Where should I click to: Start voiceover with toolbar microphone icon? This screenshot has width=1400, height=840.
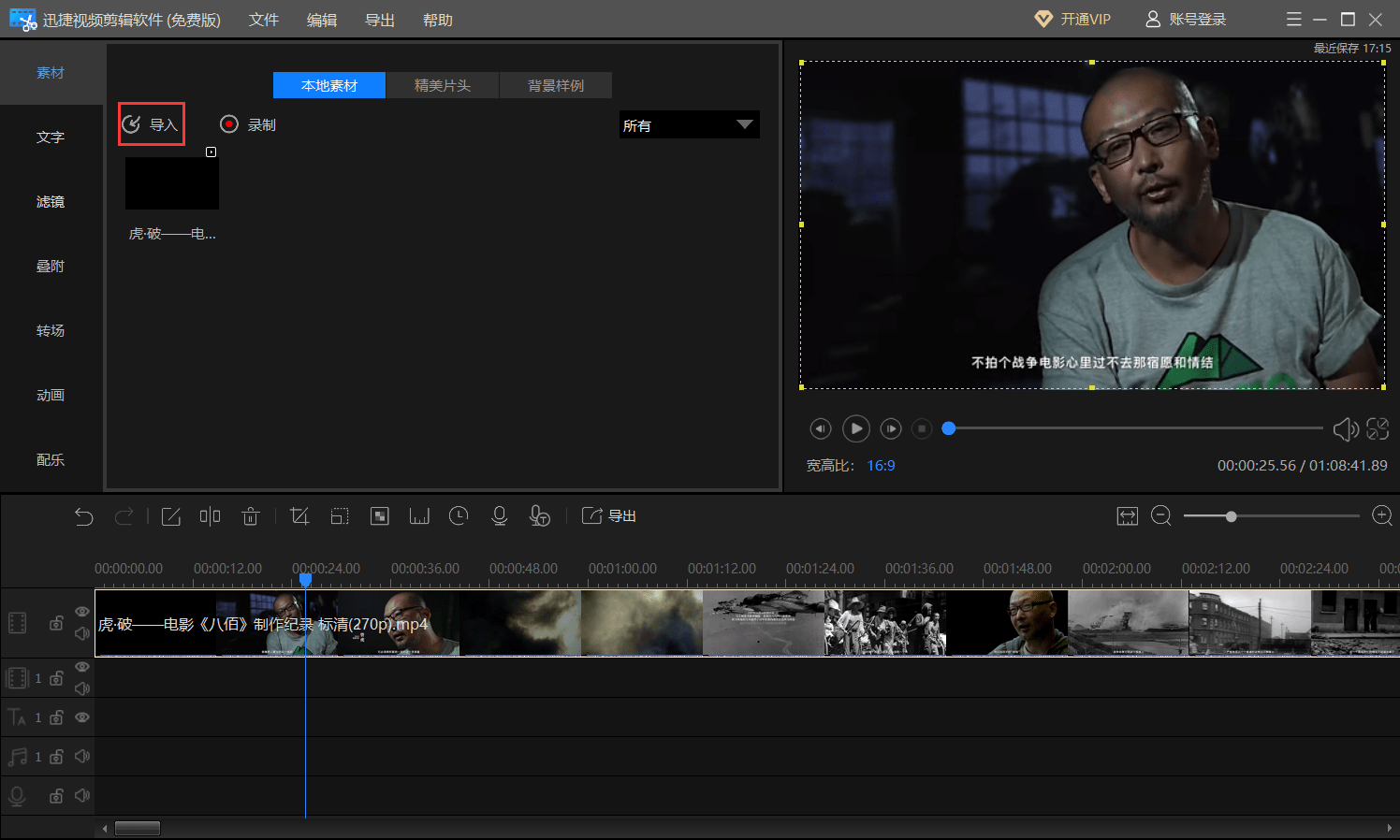click(500, 516)
